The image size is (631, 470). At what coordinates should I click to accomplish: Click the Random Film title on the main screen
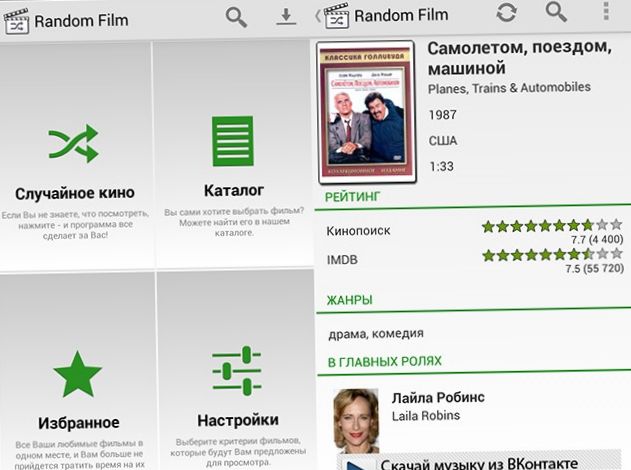pos(81,21)
